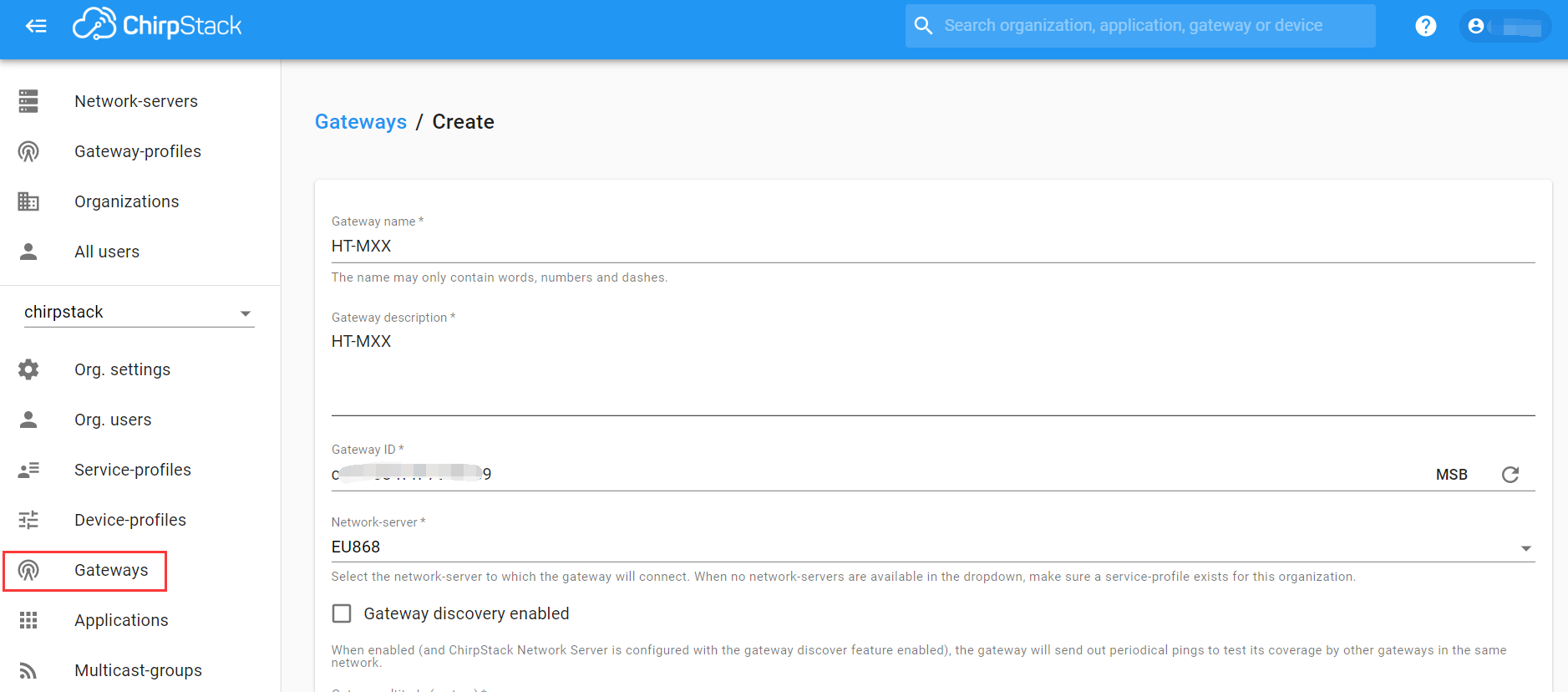Toggle MSB byte order for Gateway ID

(x=1451, y=475)
